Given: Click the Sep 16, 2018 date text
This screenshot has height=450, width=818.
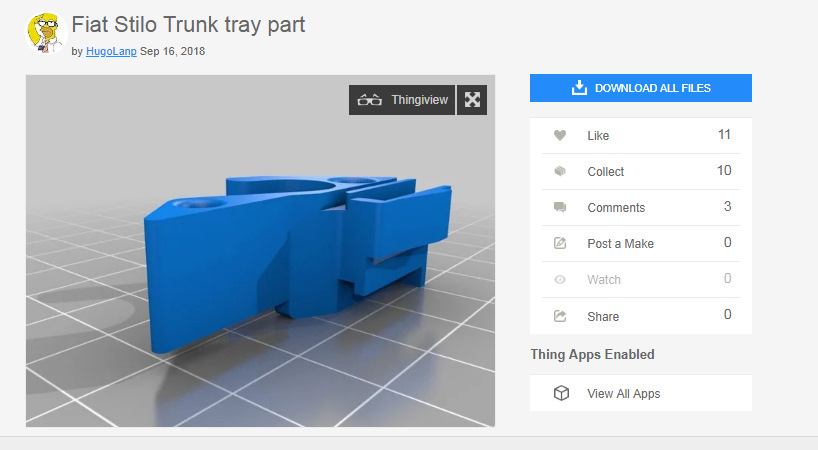Looking at the screenshot, I should [173, 51].
